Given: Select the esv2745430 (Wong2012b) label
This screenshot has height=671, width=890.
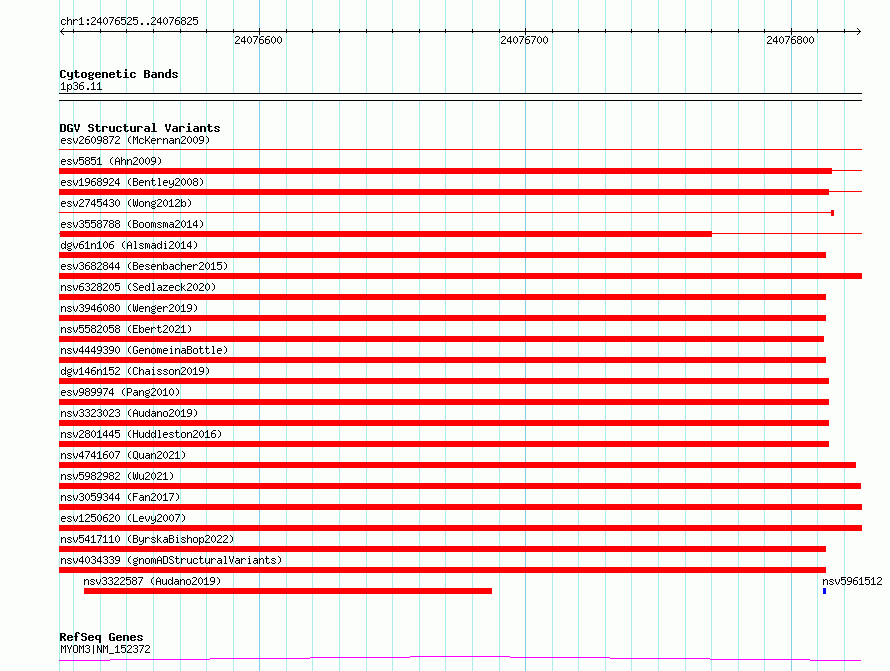Looking at the screenshot, I should (126, 203).
